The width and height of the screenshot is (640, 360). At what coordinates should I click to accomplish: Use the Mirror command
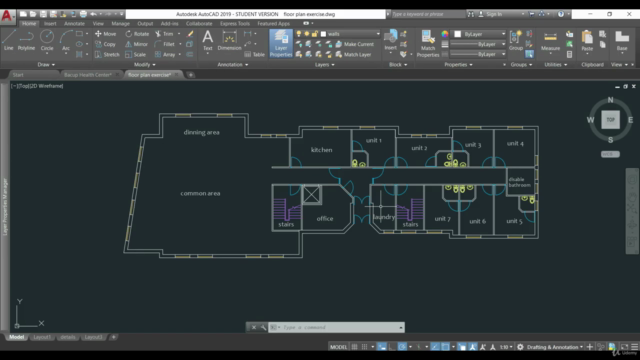click(x=136, y=44)
